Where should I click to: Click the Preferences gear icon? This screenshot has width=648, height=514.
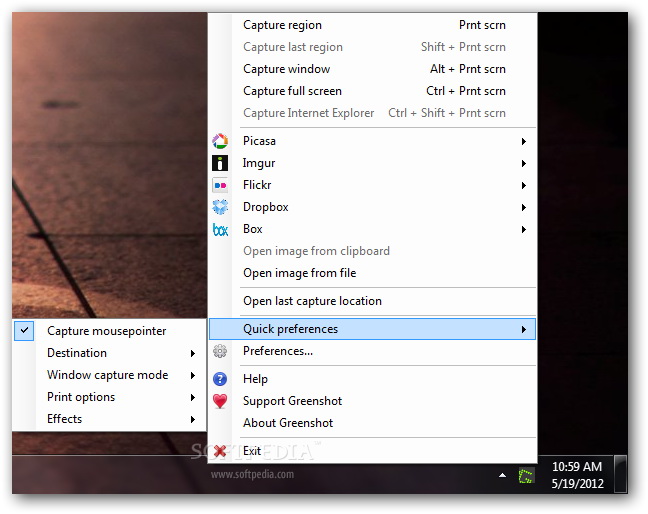pyautogui.click(x=220, y=351)
